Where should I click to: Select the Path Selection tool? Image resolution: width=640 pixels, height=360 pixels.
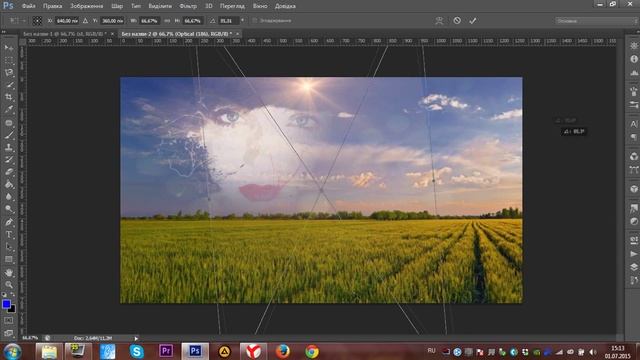click(x=9, y=247)
